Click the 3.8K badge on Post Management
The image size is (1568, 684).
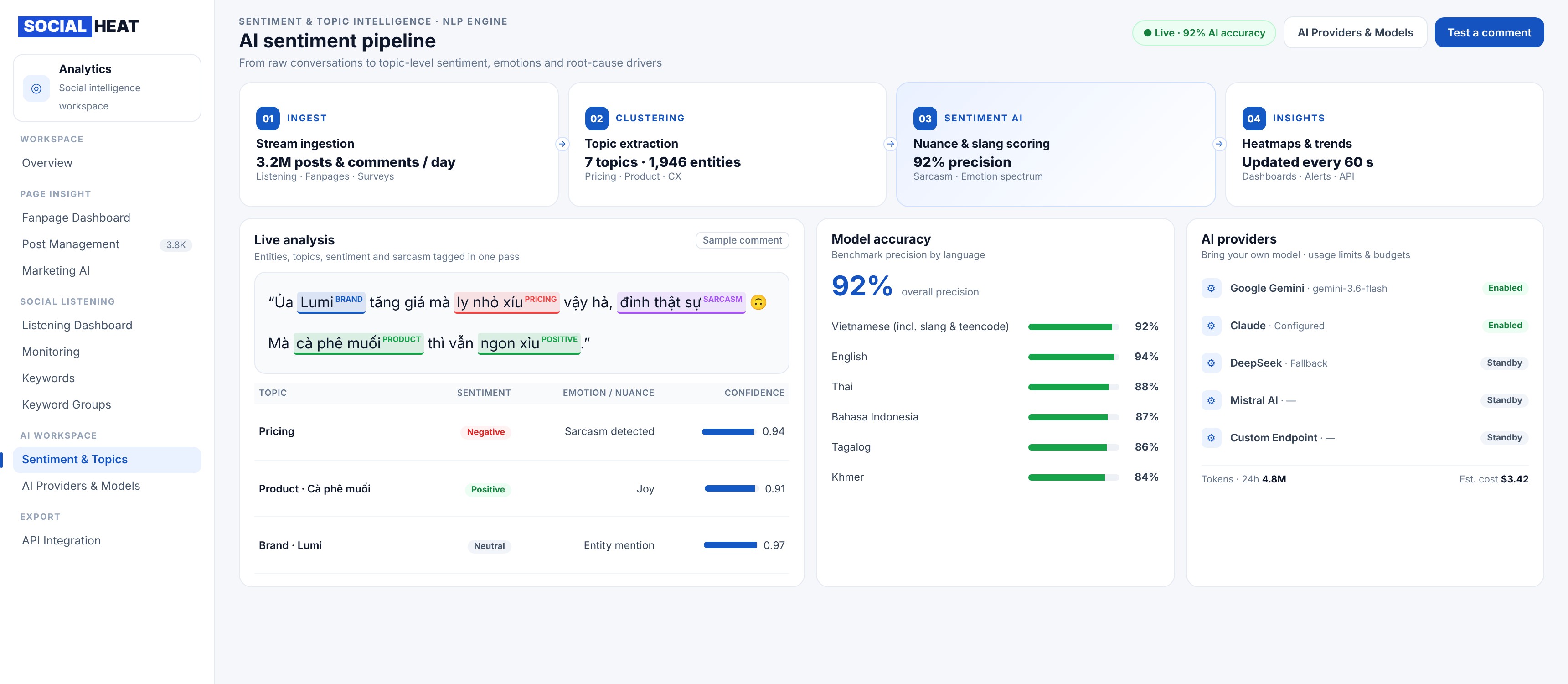tap(176, 245)
